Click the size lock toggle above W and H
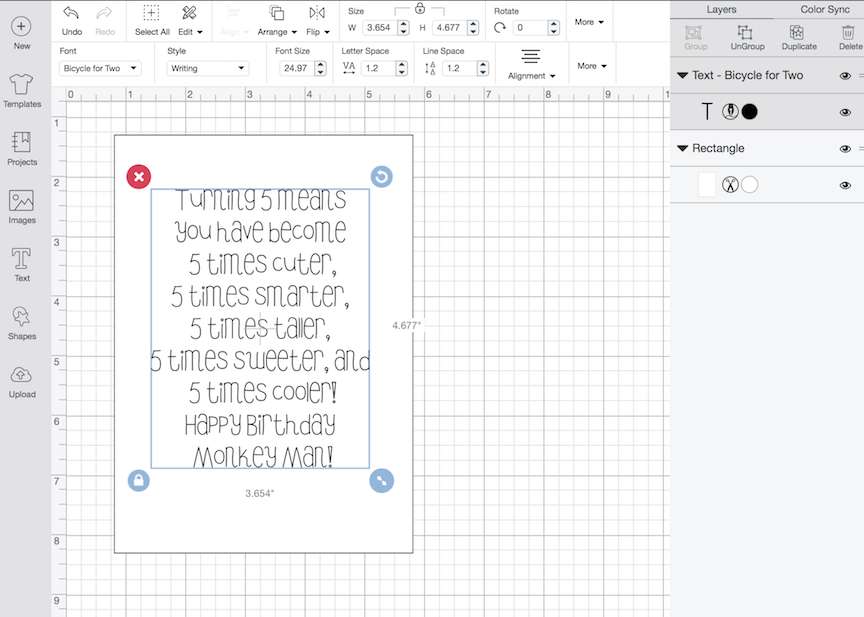864x617 pixels. coord(419,10)
